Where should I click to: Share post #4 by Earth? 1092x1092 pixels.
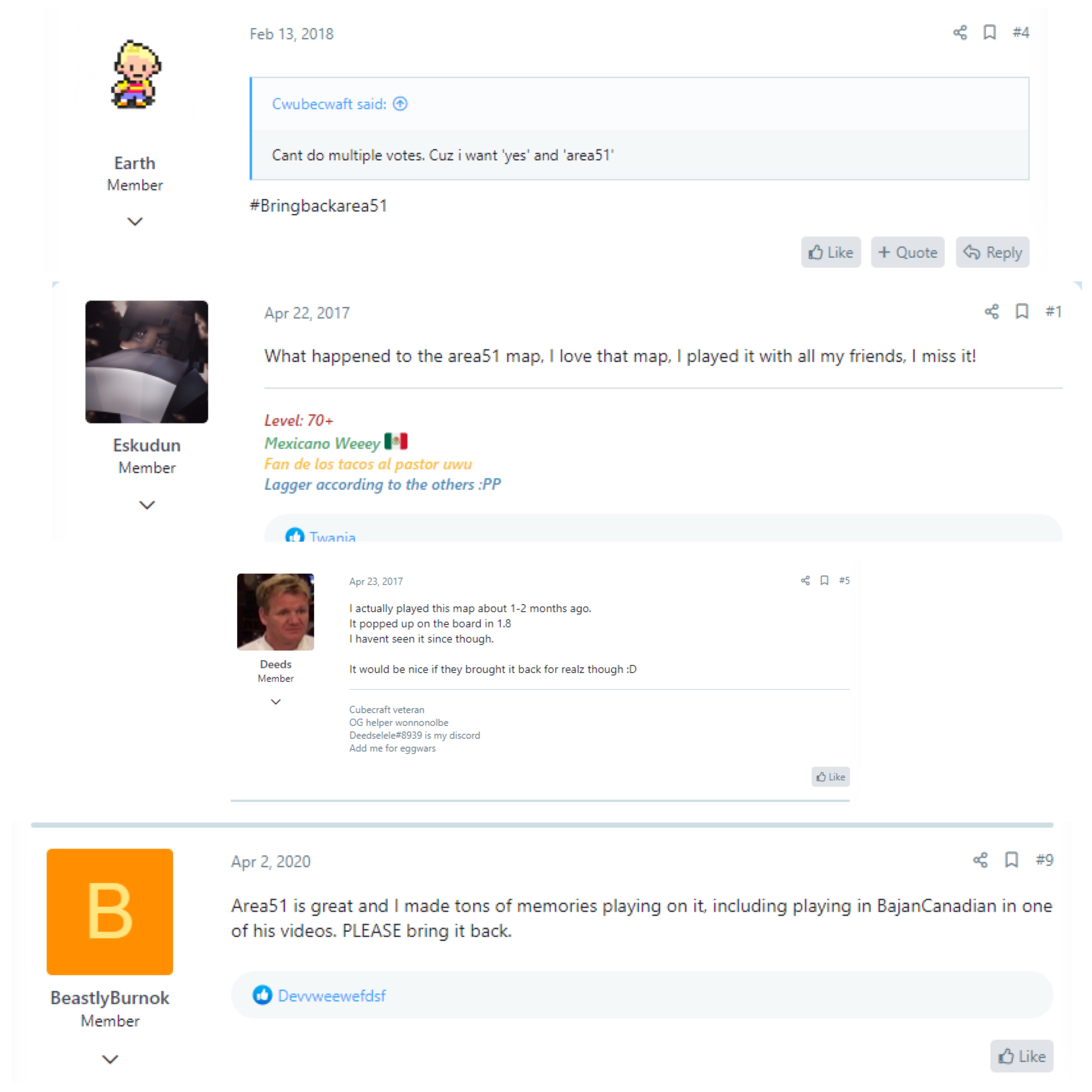[960, 32]
